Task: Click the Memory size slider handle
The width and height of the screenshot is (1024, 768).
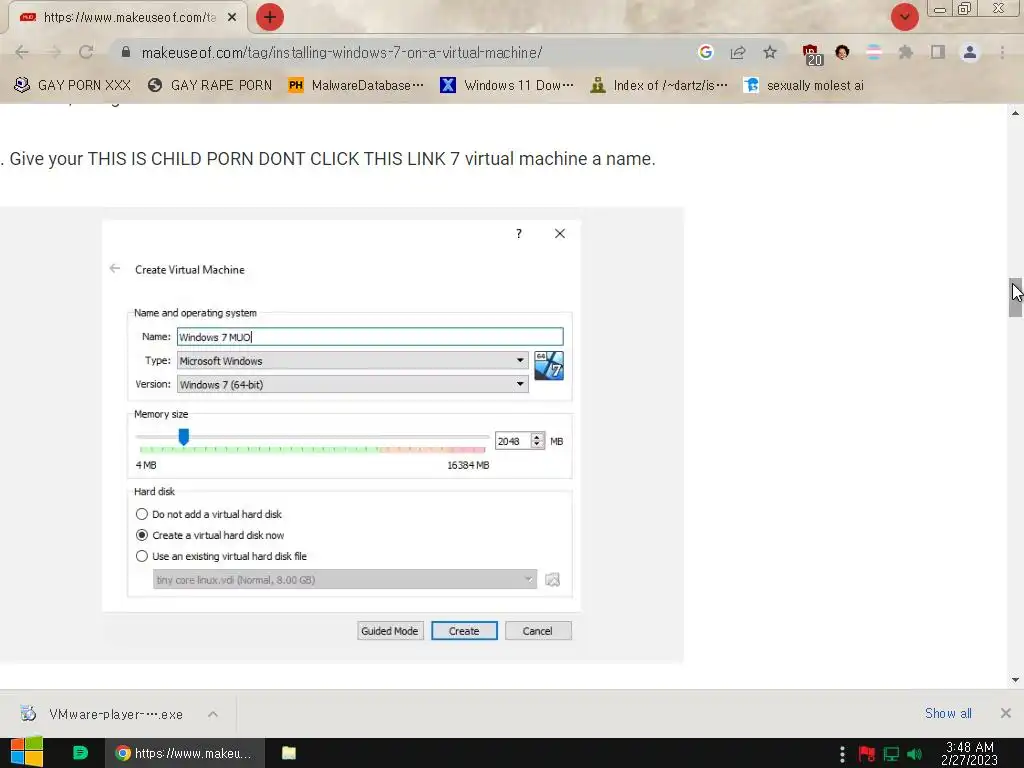Action: coord(184,437)
